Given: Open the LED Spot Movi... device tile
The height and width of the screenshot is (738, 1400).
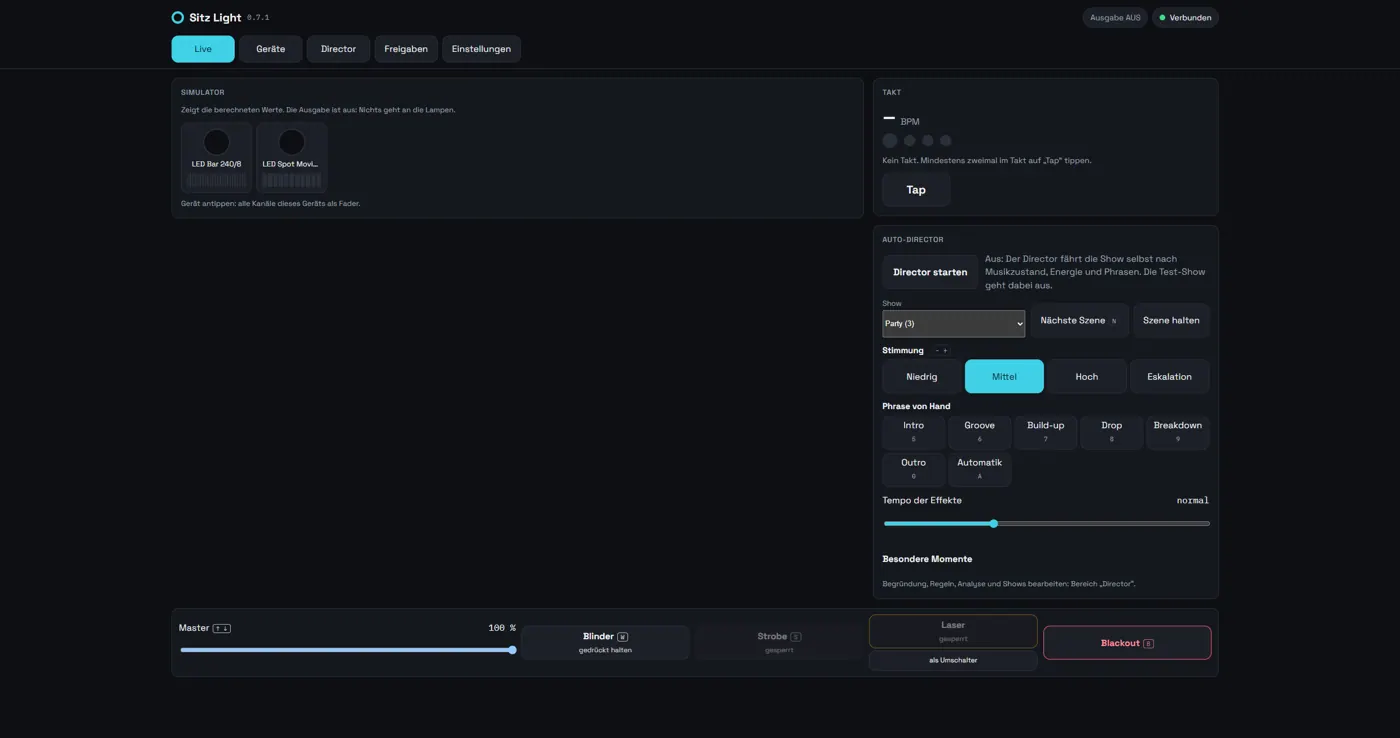Looking at the screenshot, I should coord(291,157).
